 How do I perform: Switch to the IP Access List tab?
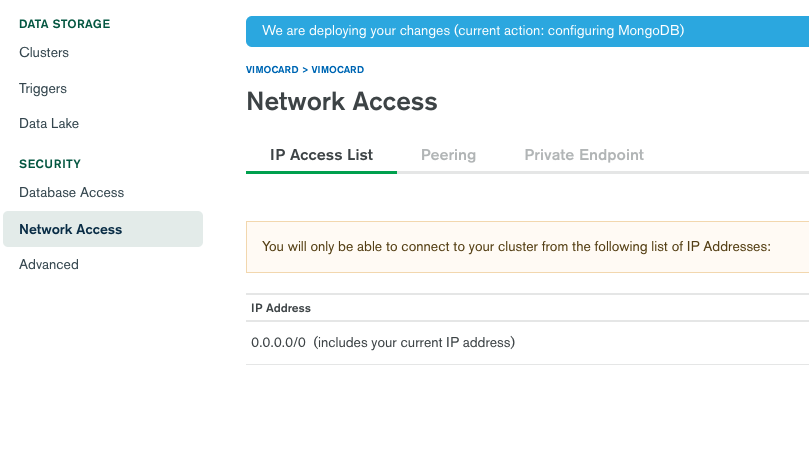[x=321, y=155]
